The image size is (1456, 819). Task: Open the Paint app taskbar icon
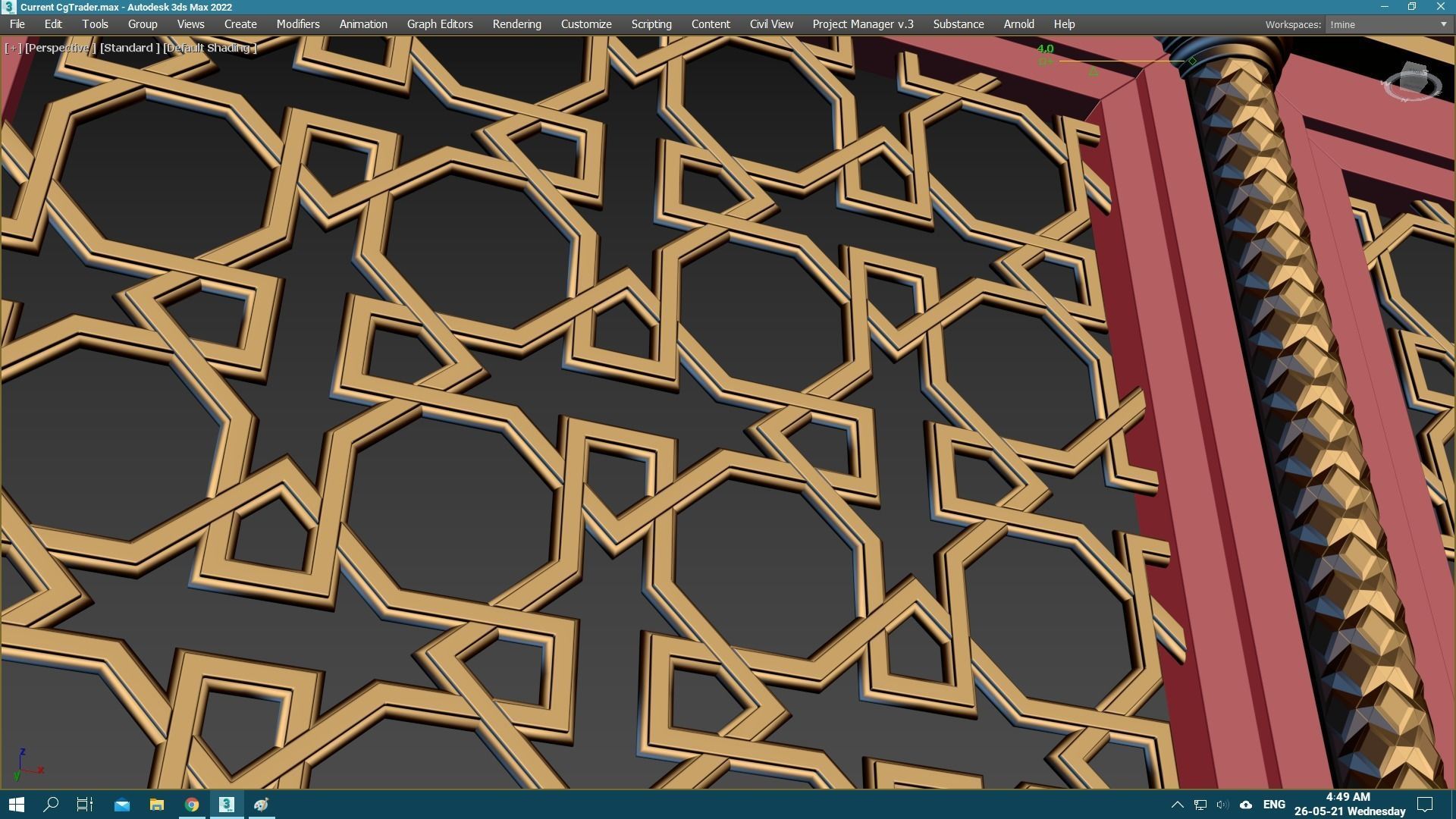[x=262, y=805]
